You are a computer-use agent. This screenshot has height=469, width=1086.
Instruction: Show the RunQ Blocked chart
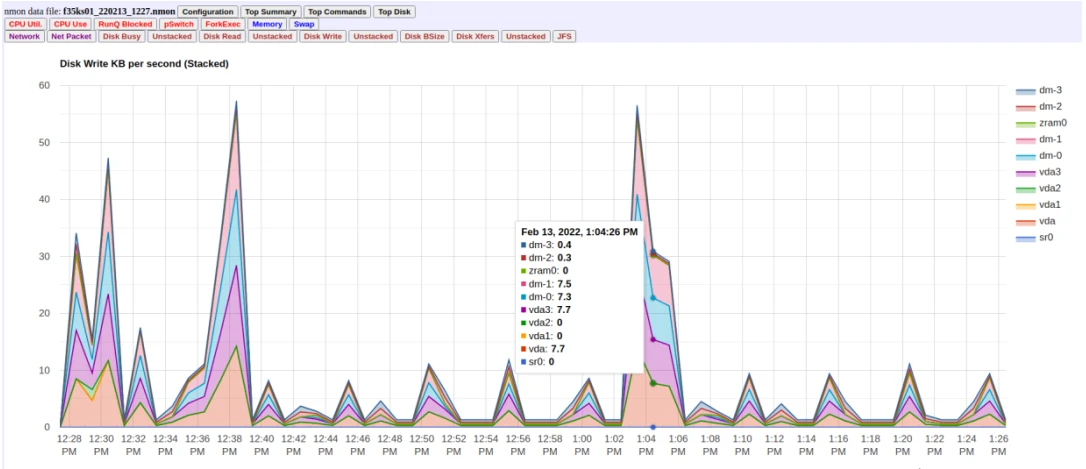(x=125, y=24)
